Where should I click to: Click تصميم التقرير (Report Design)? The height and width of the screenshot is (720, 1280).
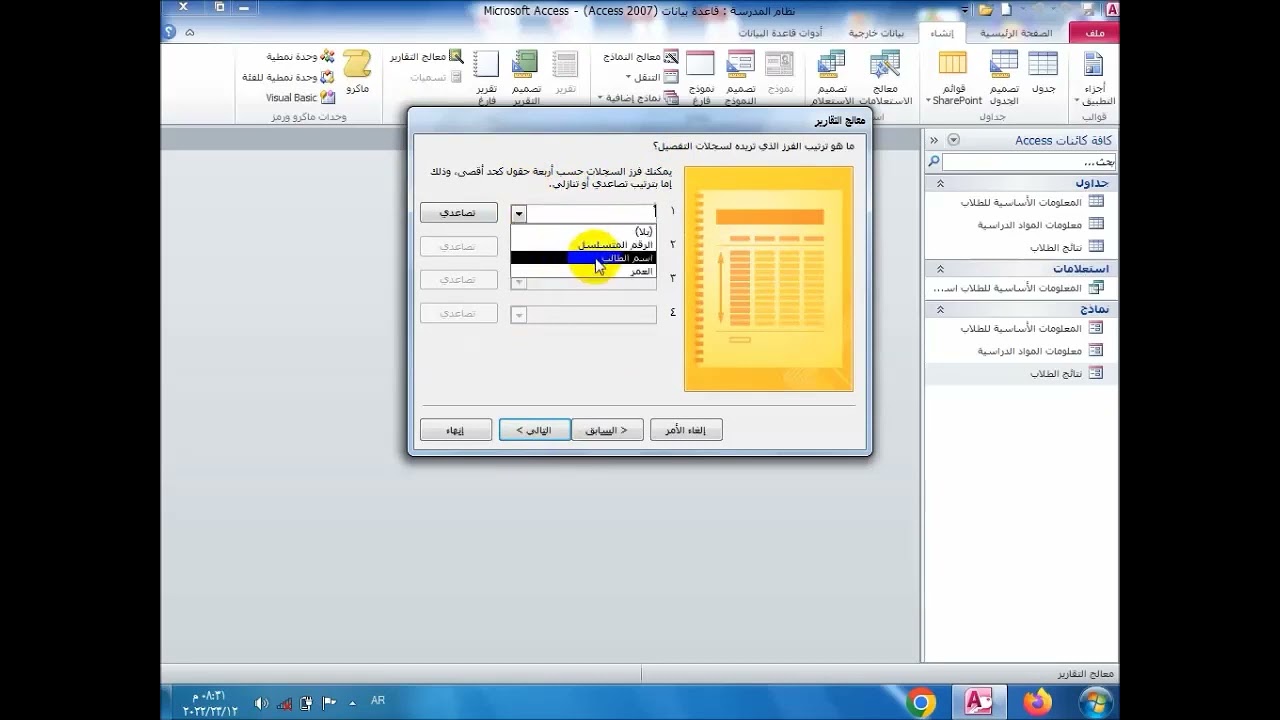[526, 78]
